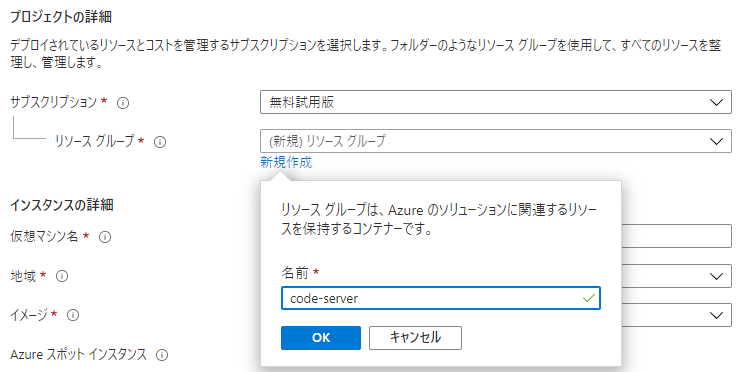Focus the 名前 field containing code-server
Image resolution: width=744 pixels, height=372 pixels.
pos(441,298)
